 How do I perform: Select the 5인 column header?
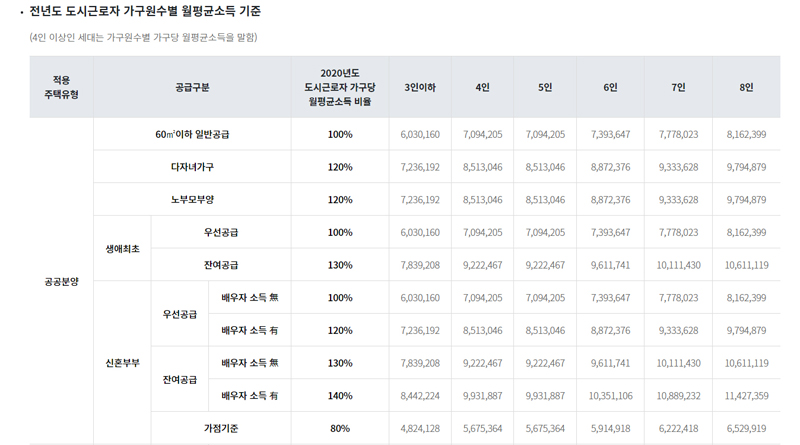click(x=545, y=87)
